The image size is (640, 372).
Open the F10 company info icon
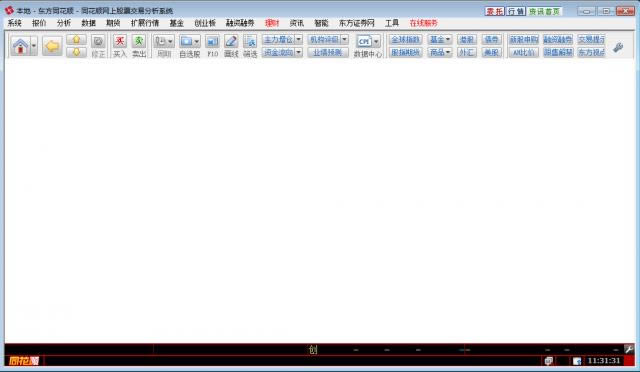click(212, 41)
